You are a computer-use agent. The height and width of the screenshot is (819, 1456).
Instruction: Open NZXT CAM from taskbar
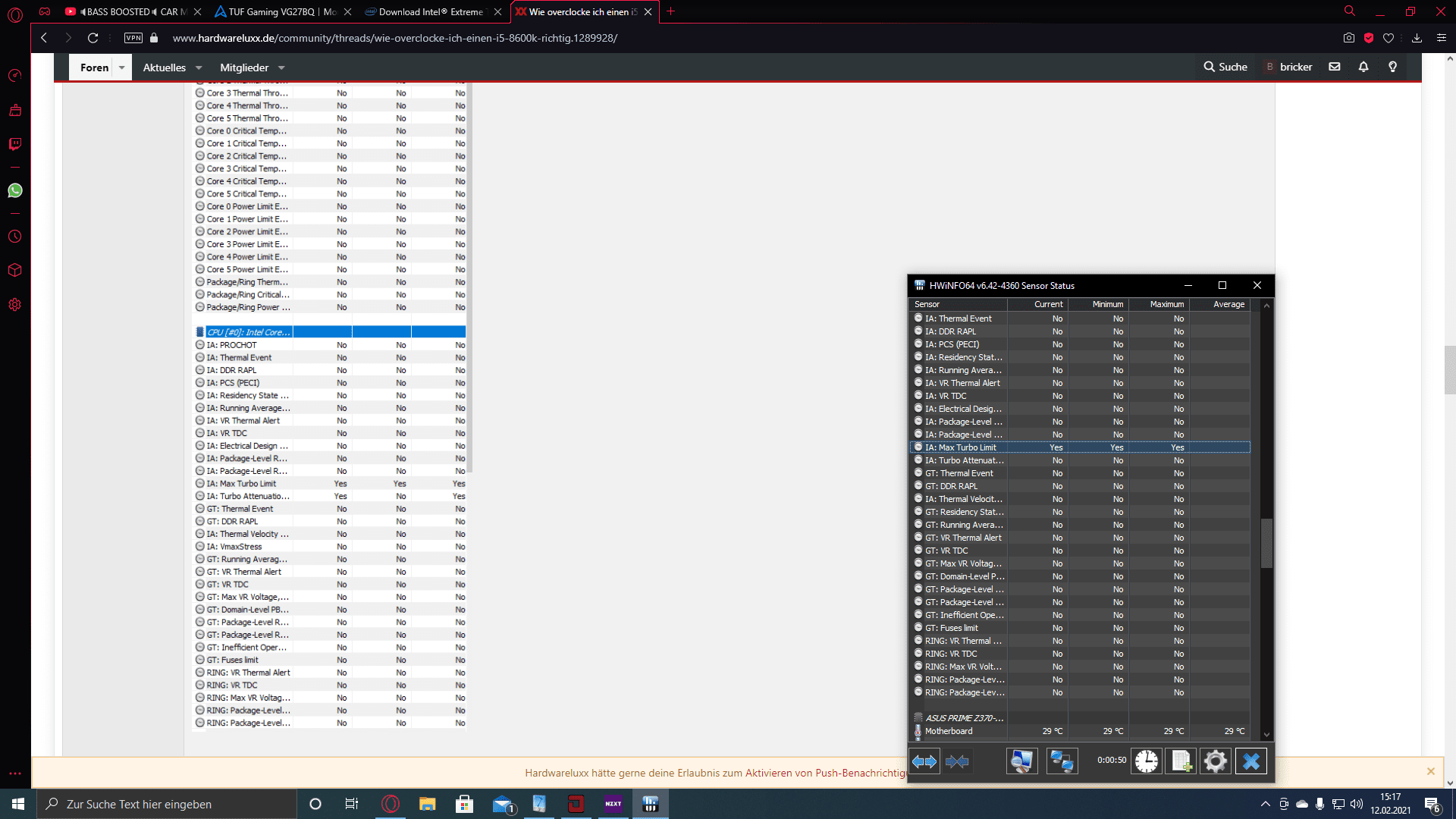tap(613, 804)
